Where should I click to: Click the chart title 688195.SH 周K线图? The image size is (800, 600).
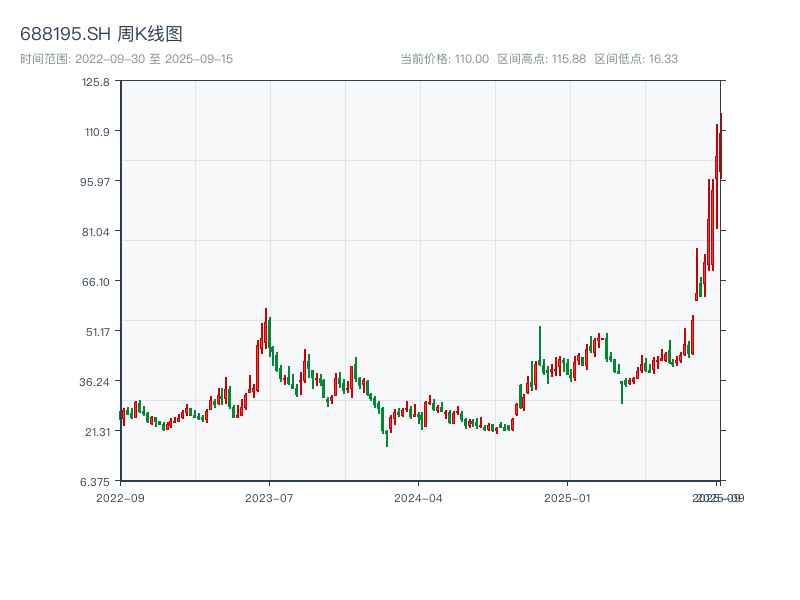101,34
